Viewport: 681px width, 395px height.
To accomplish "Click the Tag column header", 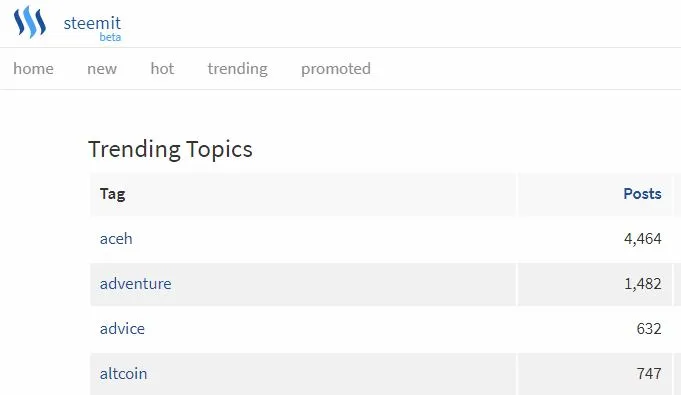I will tap(112, 194).
